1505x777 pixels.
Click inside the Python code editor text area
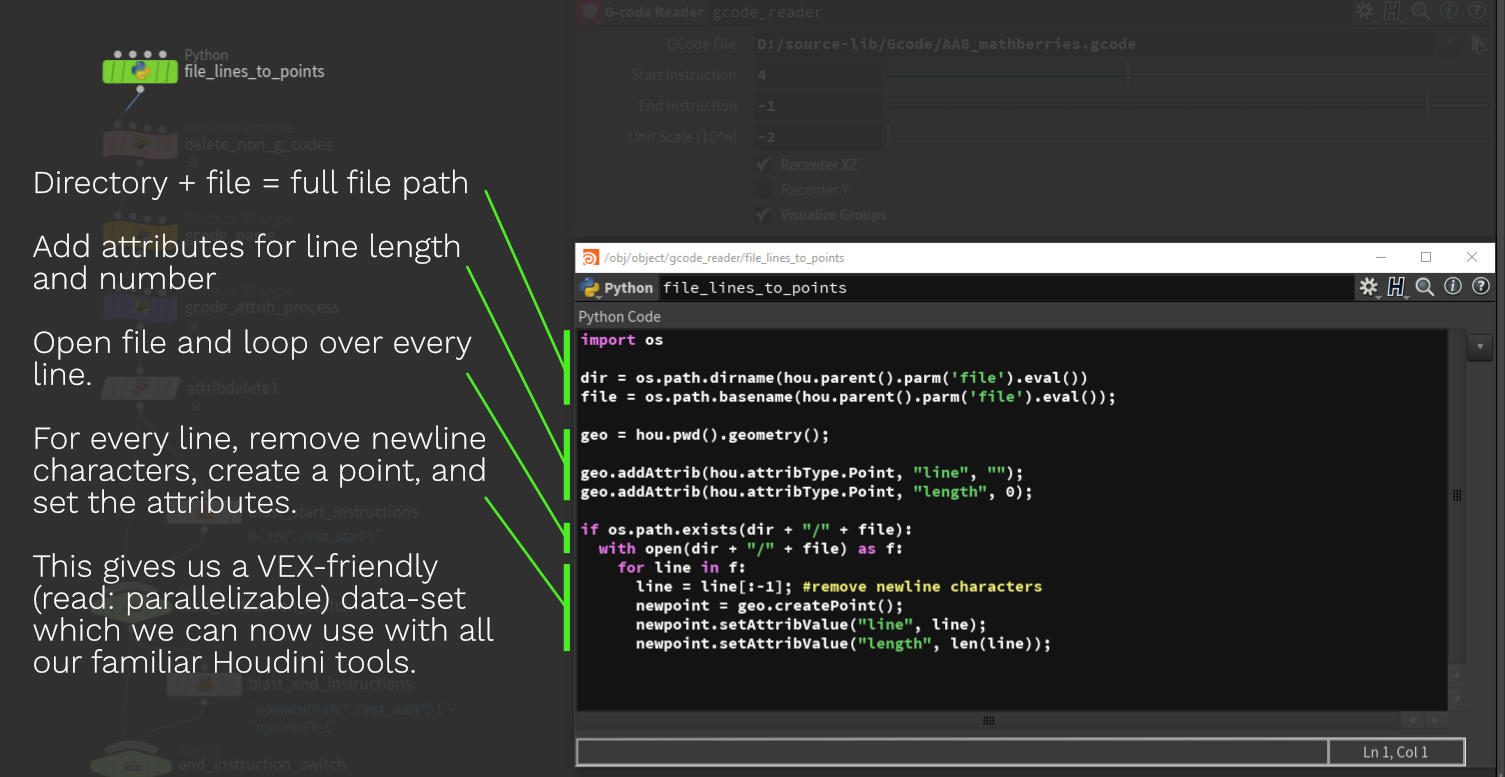[1012, 520]
